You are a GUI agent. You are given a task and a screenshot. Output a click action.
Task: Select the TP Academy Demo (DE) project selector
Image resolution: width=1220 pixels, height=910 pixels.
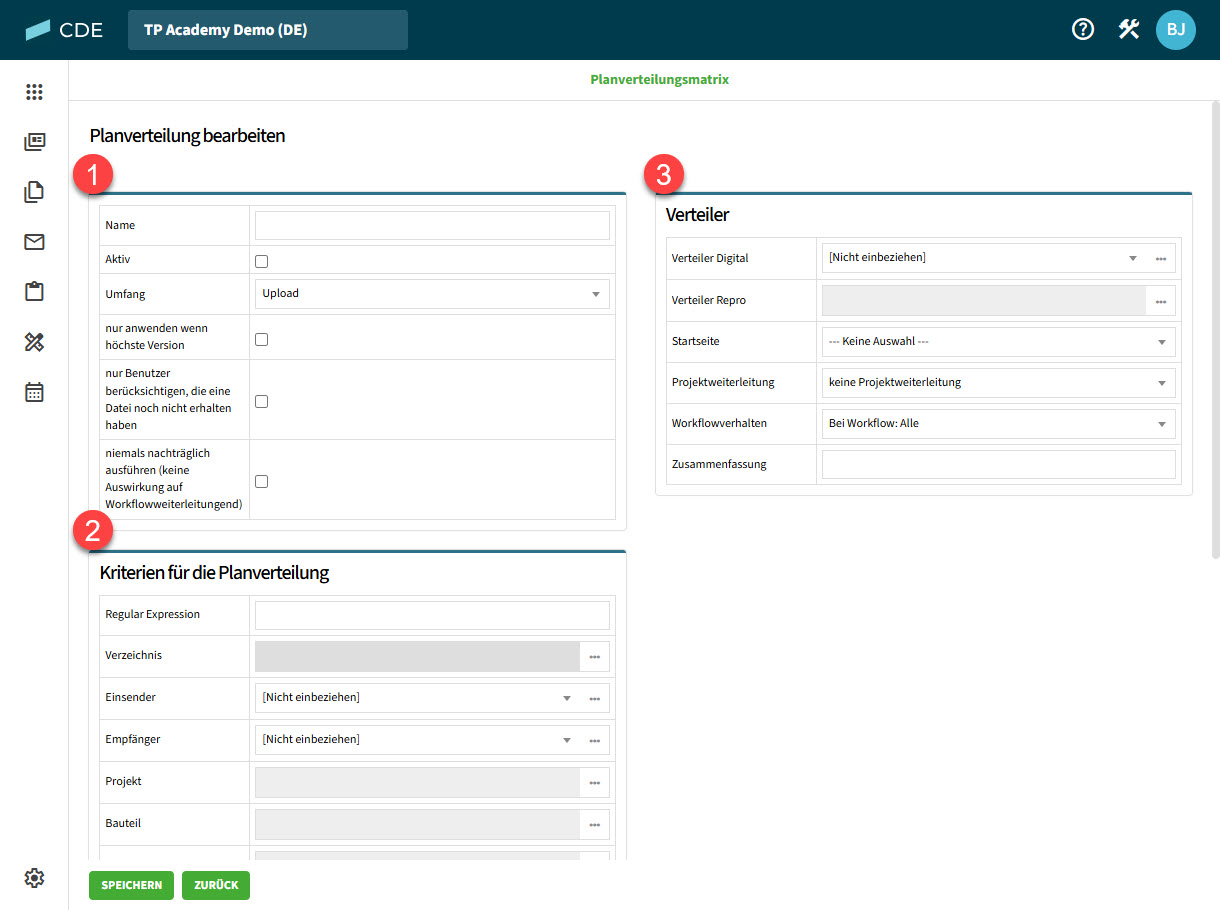point(268,30)
